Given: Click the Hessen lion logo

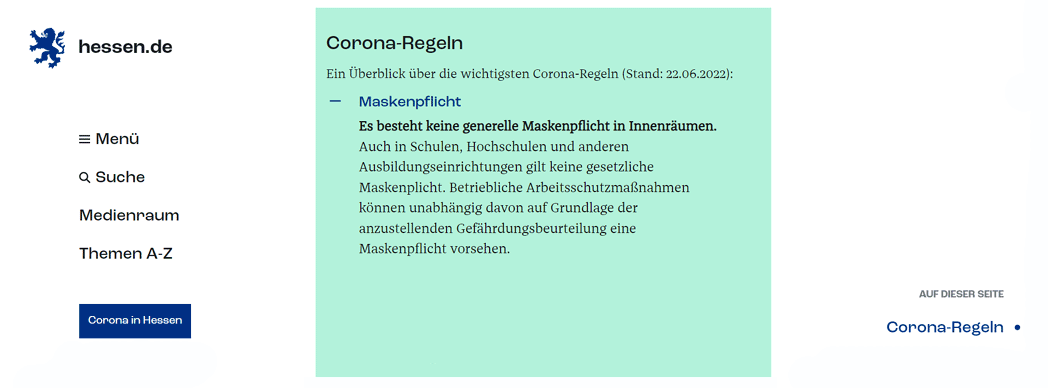Looking at the screenshot, I should 47,47.
